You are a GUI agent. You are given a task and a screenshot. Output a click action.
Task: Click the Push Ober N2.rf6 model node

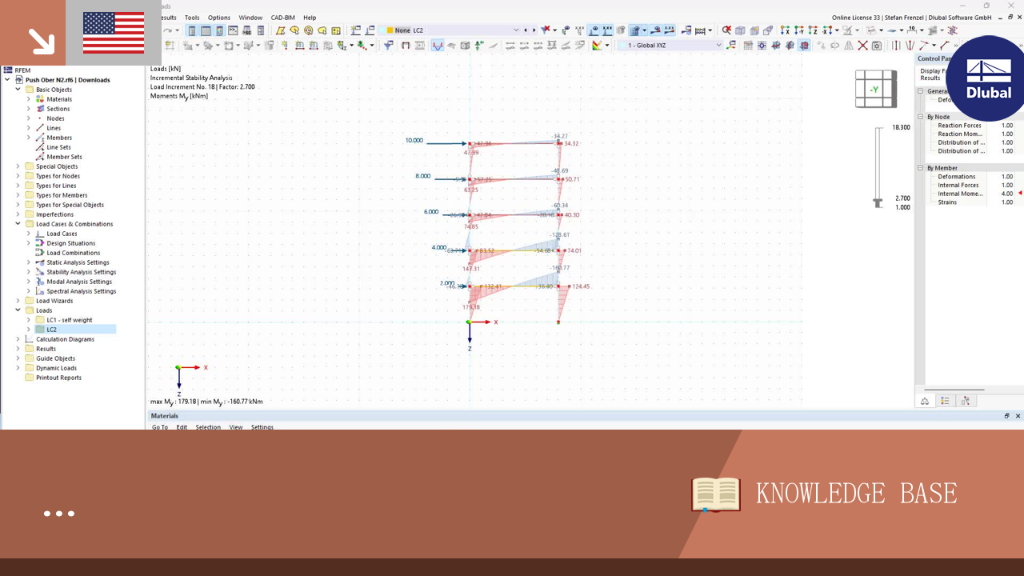tap(67, 80)
